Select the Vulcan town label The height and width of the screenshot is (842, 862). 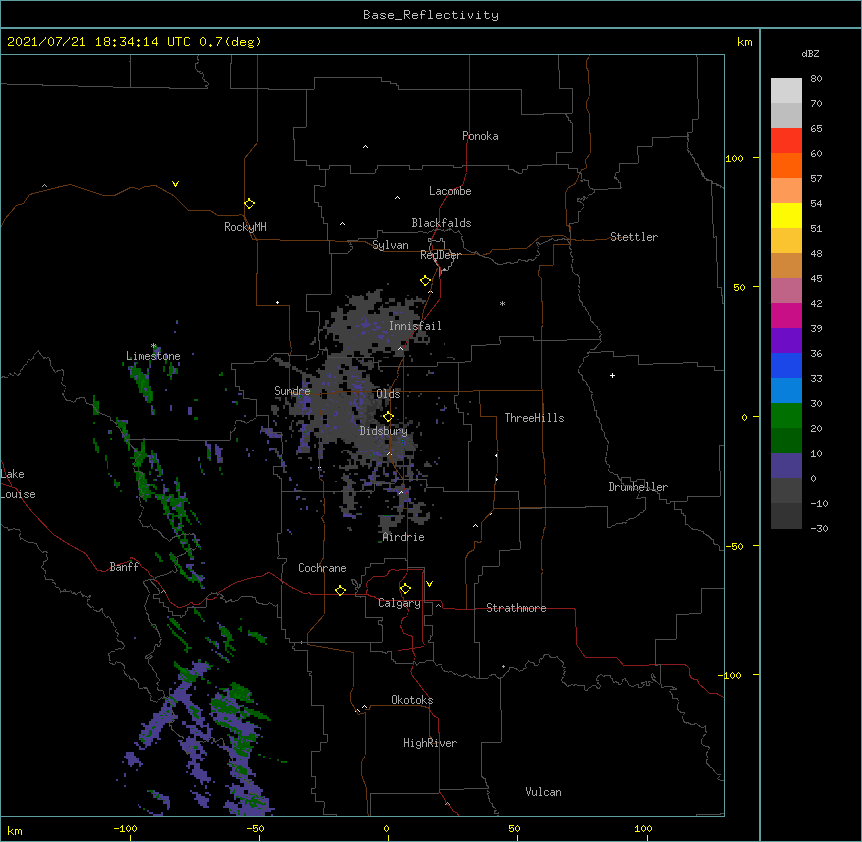[x=543, y=792]
